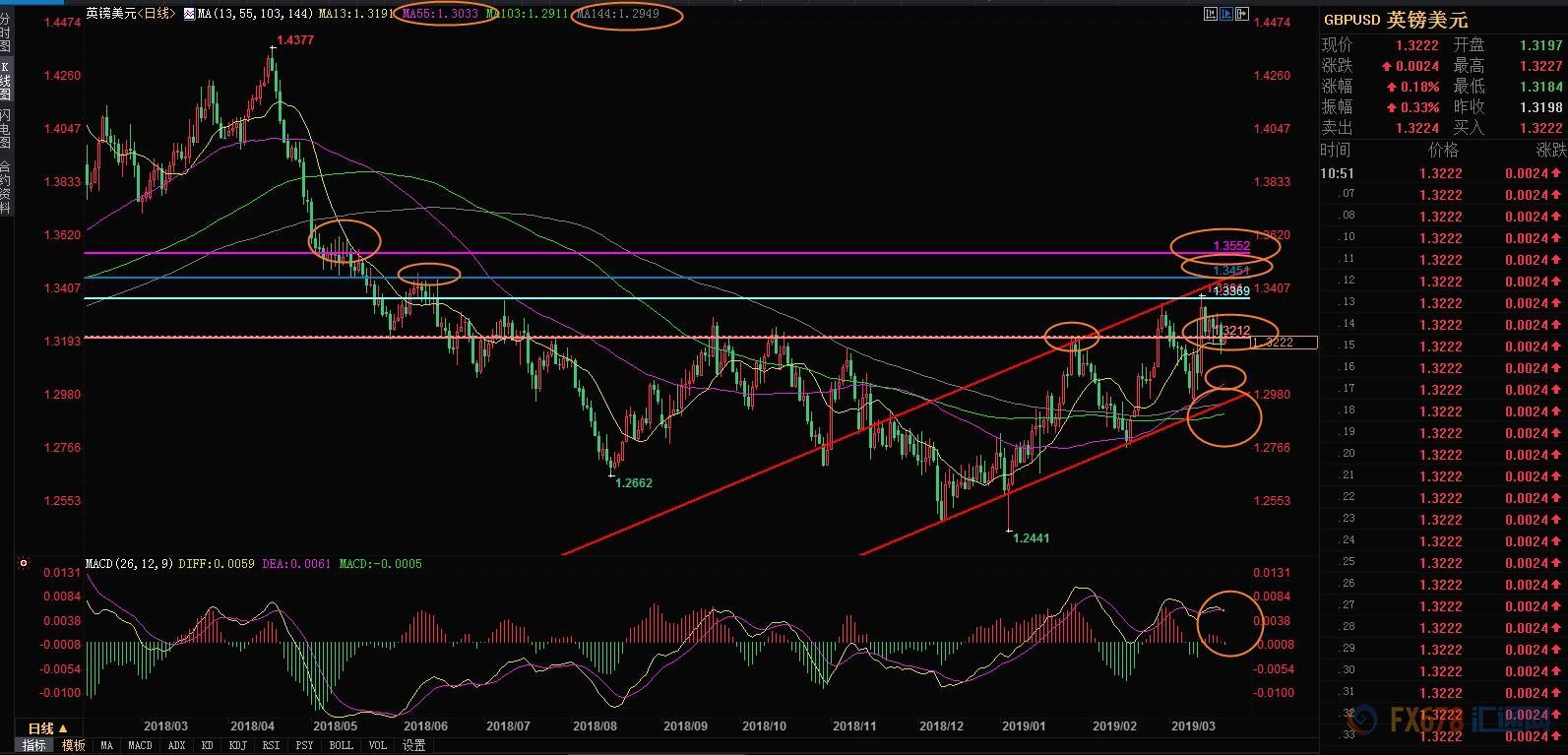
Task: Click the MACD(26,12,9) parameter label
Action: [129, 564]
